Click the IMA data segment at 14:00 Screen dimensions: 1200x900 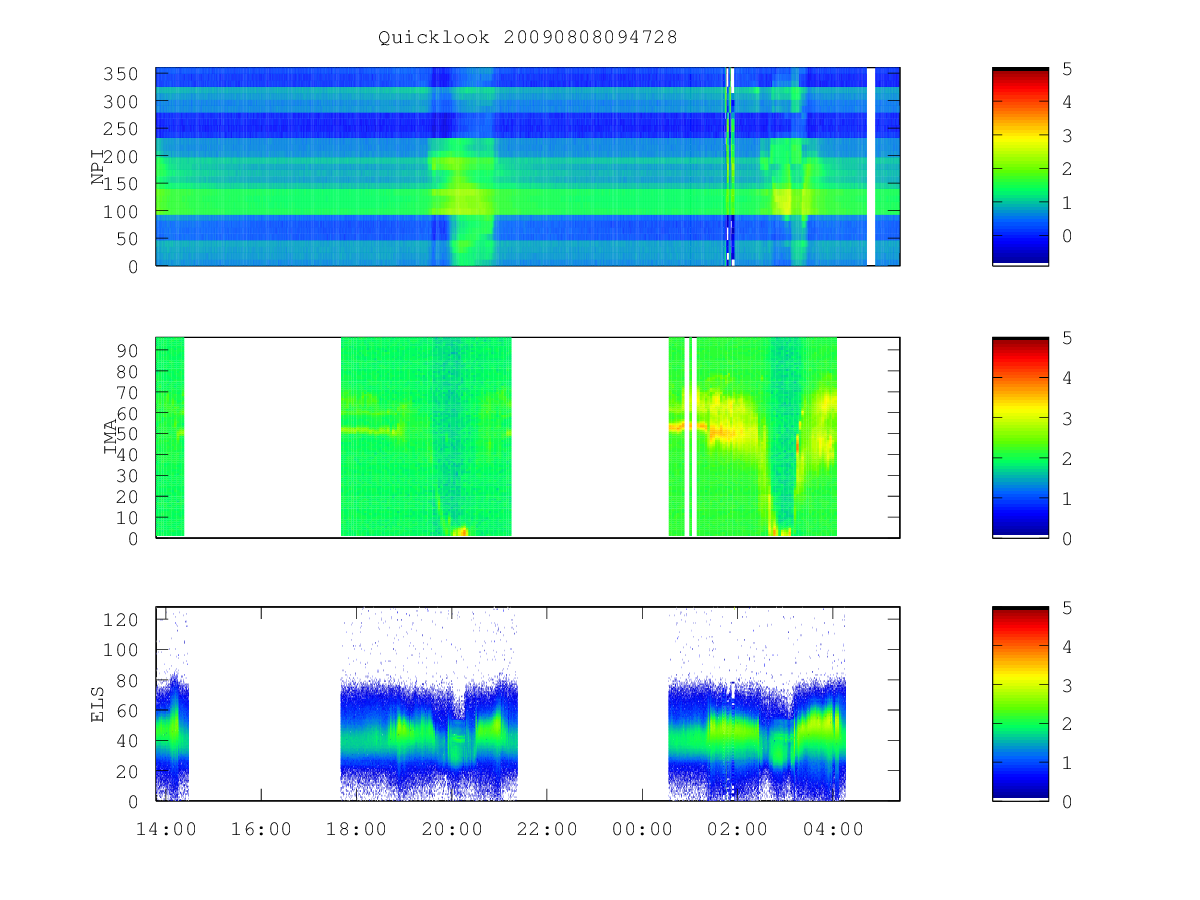coord(170,437)
